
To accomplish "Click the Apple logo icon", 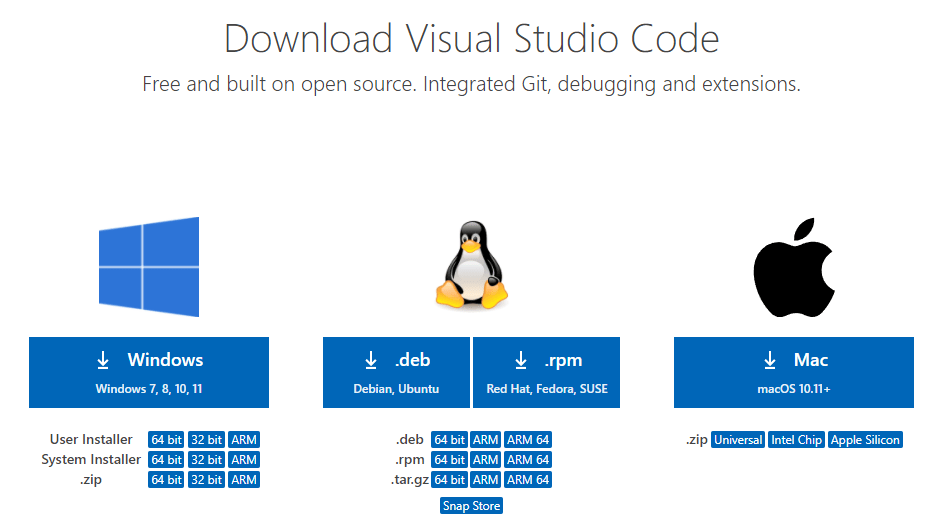I will [794, 267].
